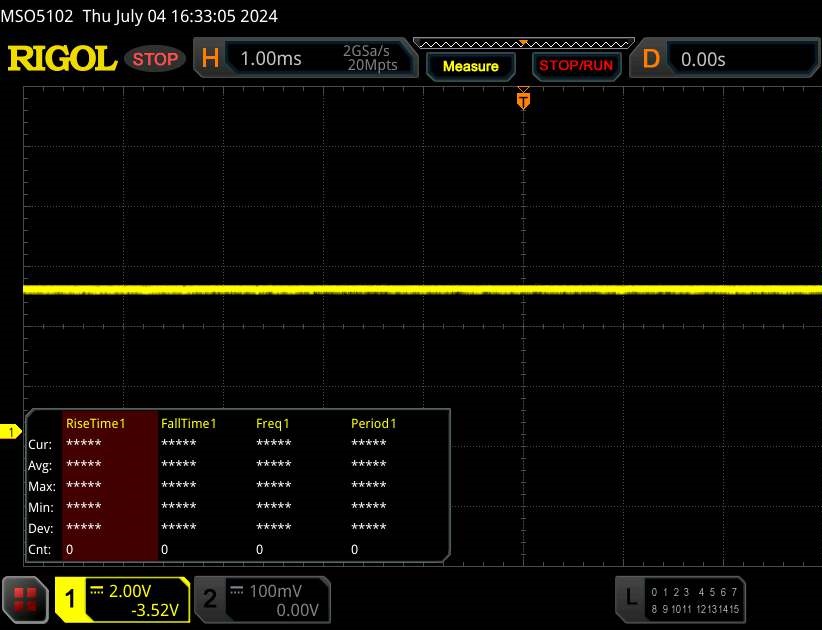Click the RIGOL logo
The image size is (822, 630).
click(62, 59)
